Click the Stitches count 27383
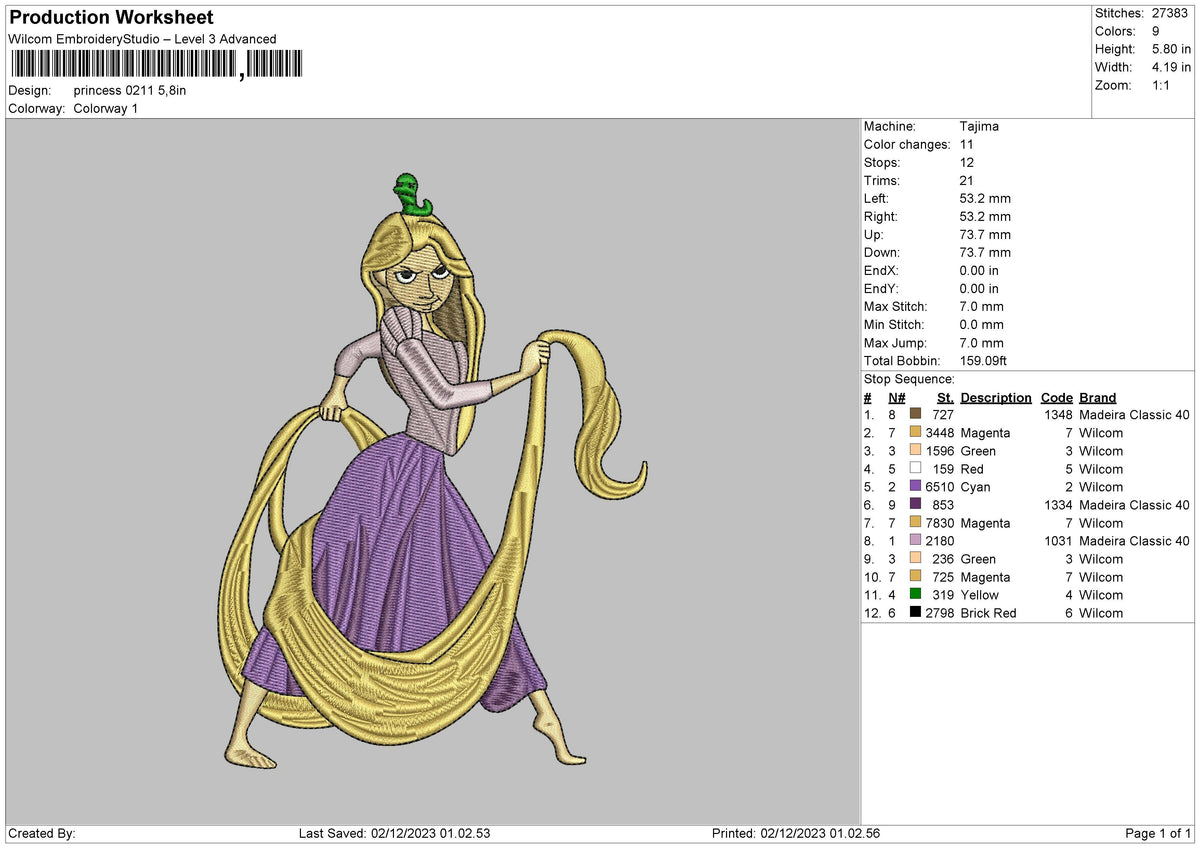 1172,13
